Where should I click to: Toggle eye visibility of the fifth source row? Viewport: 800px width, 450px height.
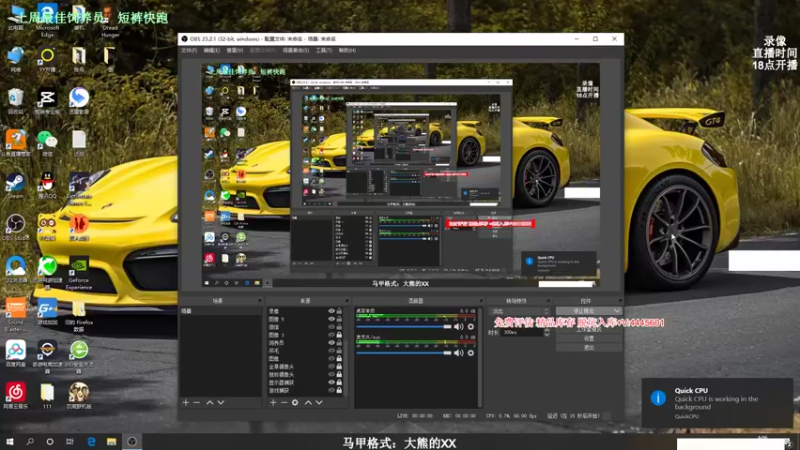point(331,342)
